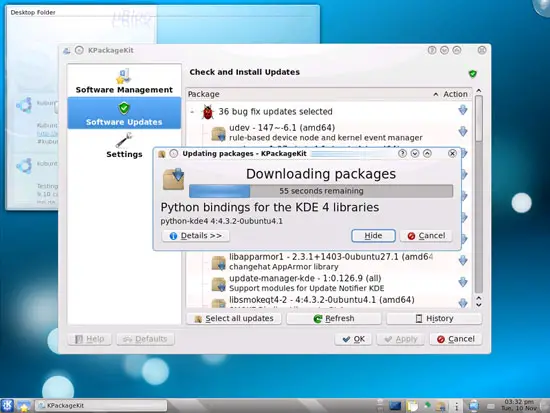This screenshot has width=550, height=413.
Task: Open the notes clipboard icon in system tray
Action: click(412, 406)
